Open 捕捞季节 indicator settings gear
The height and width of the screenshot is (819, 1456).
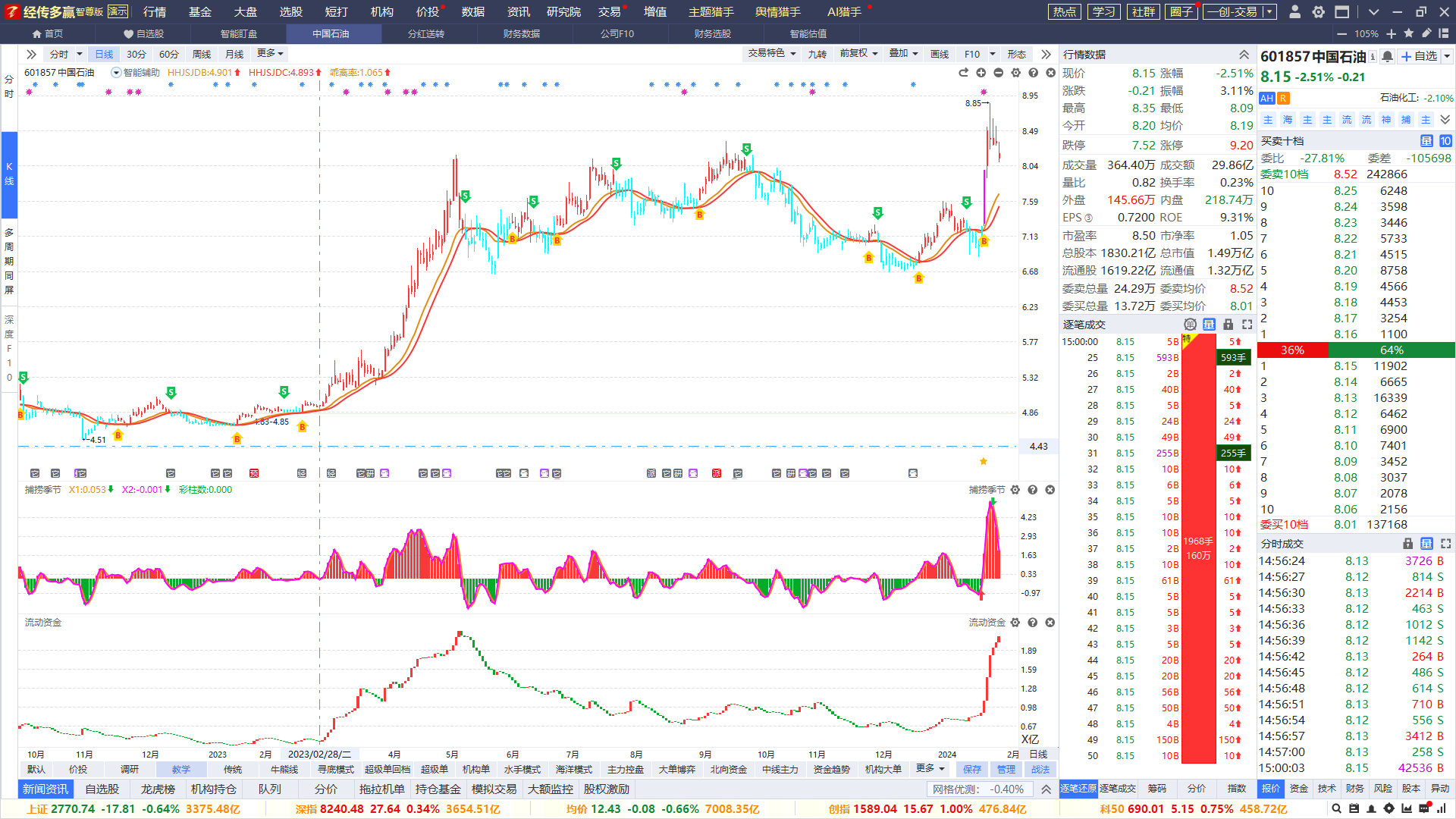pos(1015,490)
